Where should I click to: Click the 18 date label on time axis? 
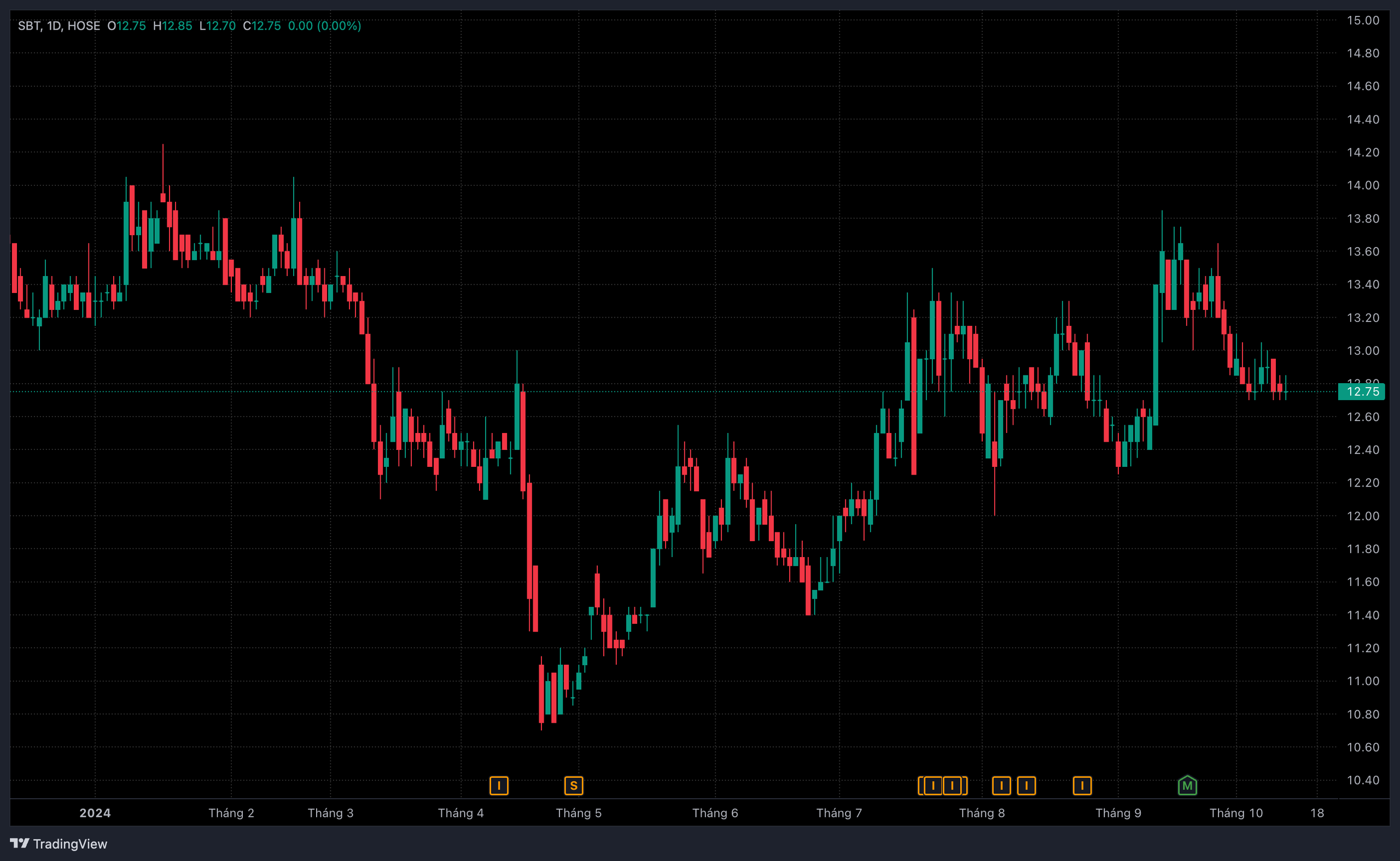(x=1317, y=812)
